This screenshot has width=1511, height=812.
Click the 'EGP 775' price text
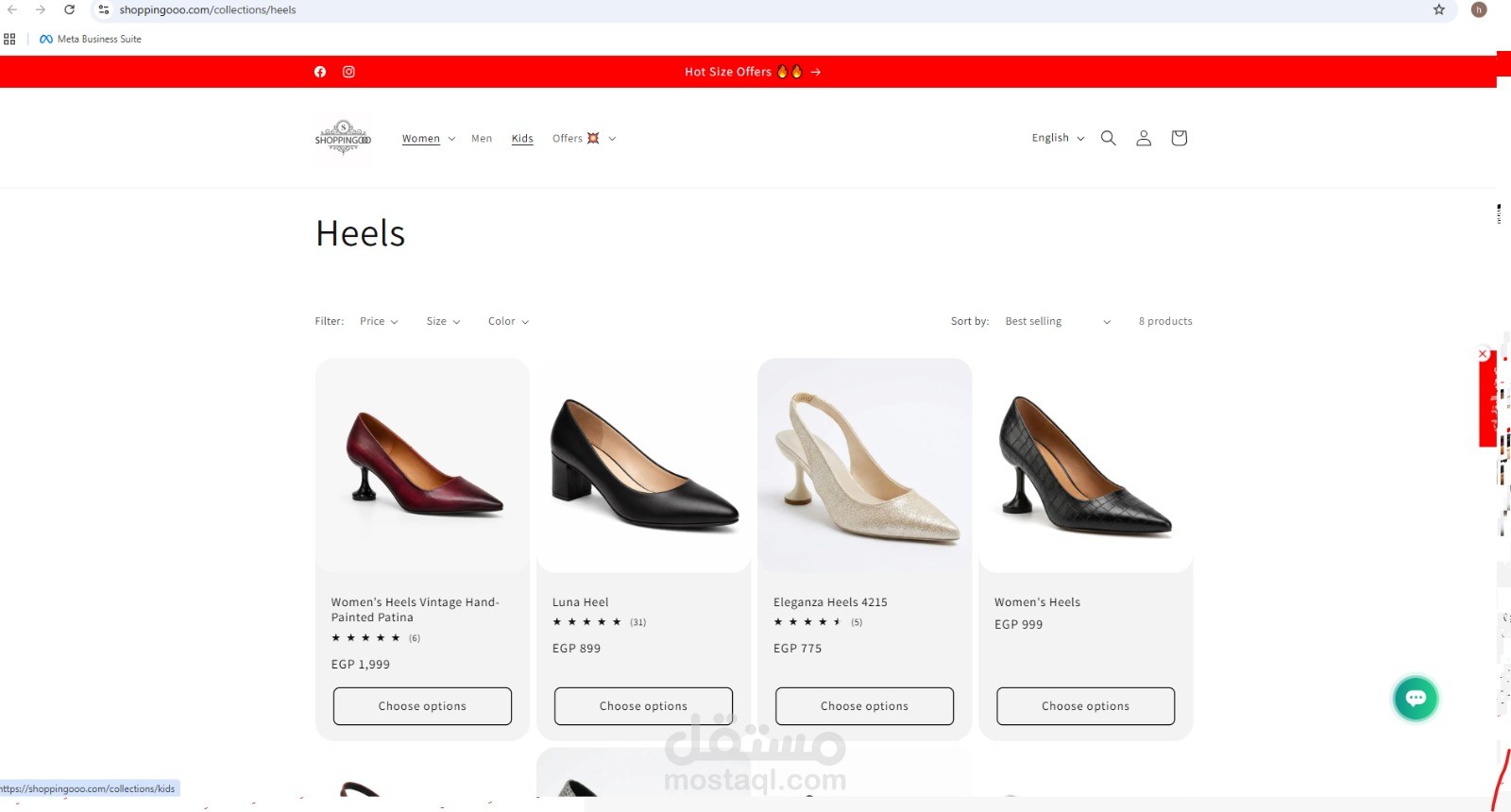797,649
